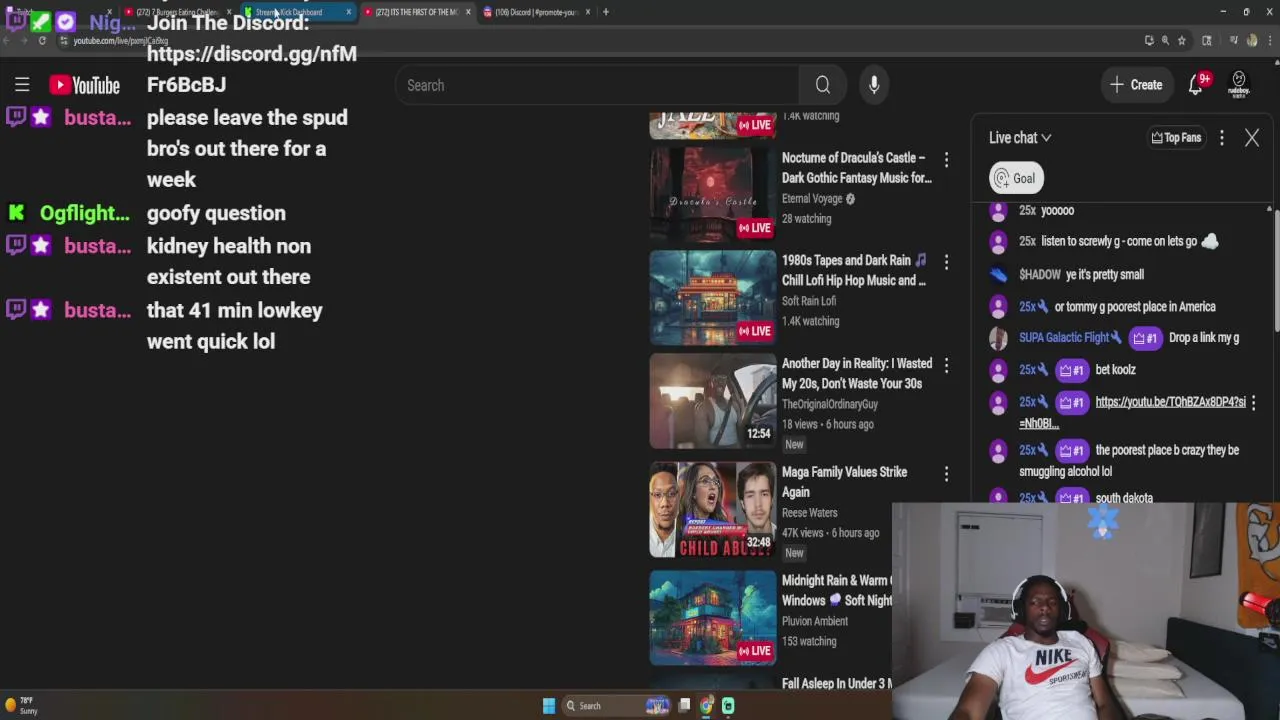The image size is (1280, 720).
Task: Open the YouTube hamburger guide menu
Action: pyautogui.click(x=22, y=85)
